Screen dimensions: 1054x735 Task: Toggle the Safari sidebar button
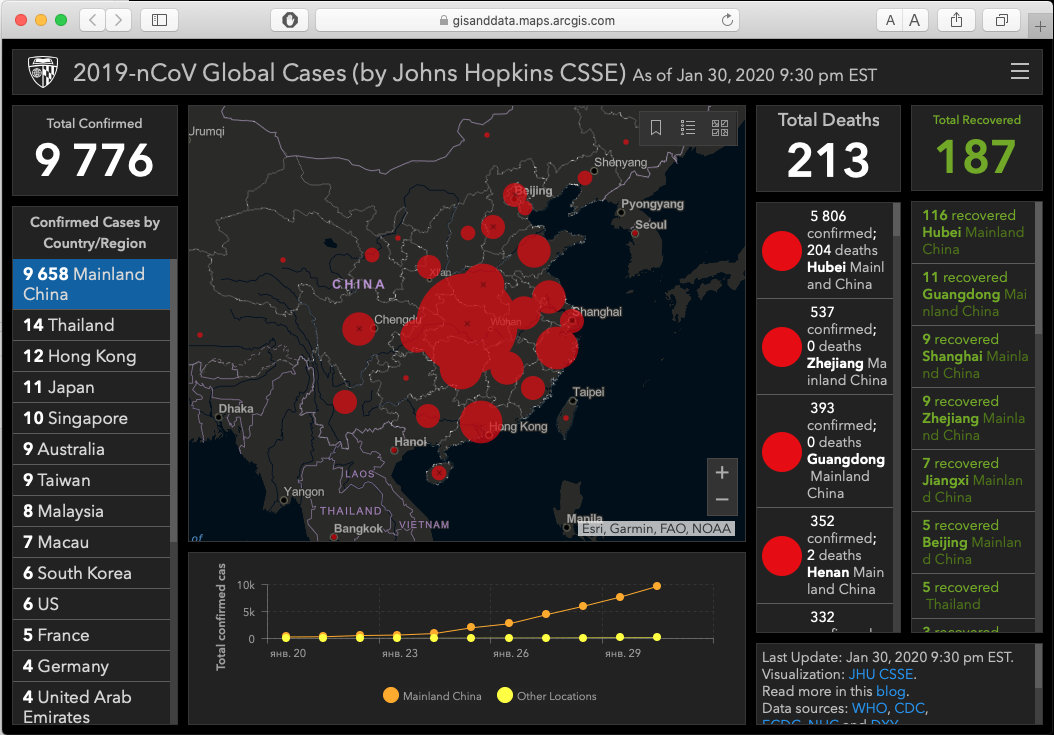159,20
